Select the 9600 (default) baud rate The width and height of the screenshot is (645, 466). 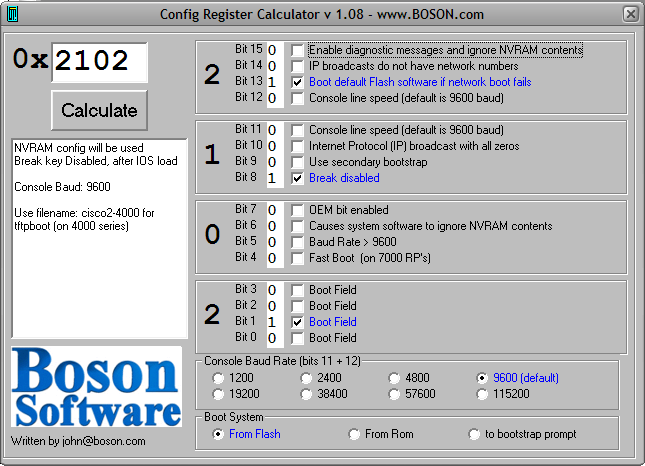(x=482, y=378)
